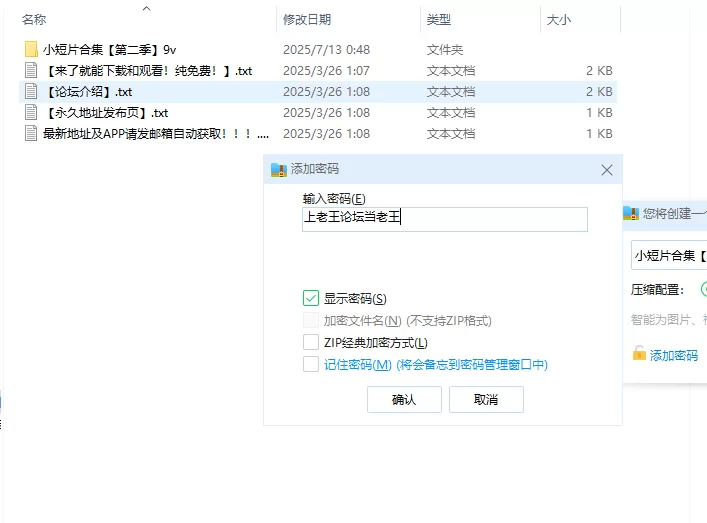Image resolution: width=707 pixels, height=523 pixels.
Task: Click the file icon of 【永久地址发布页】.txt
Action: click(31, 112)
